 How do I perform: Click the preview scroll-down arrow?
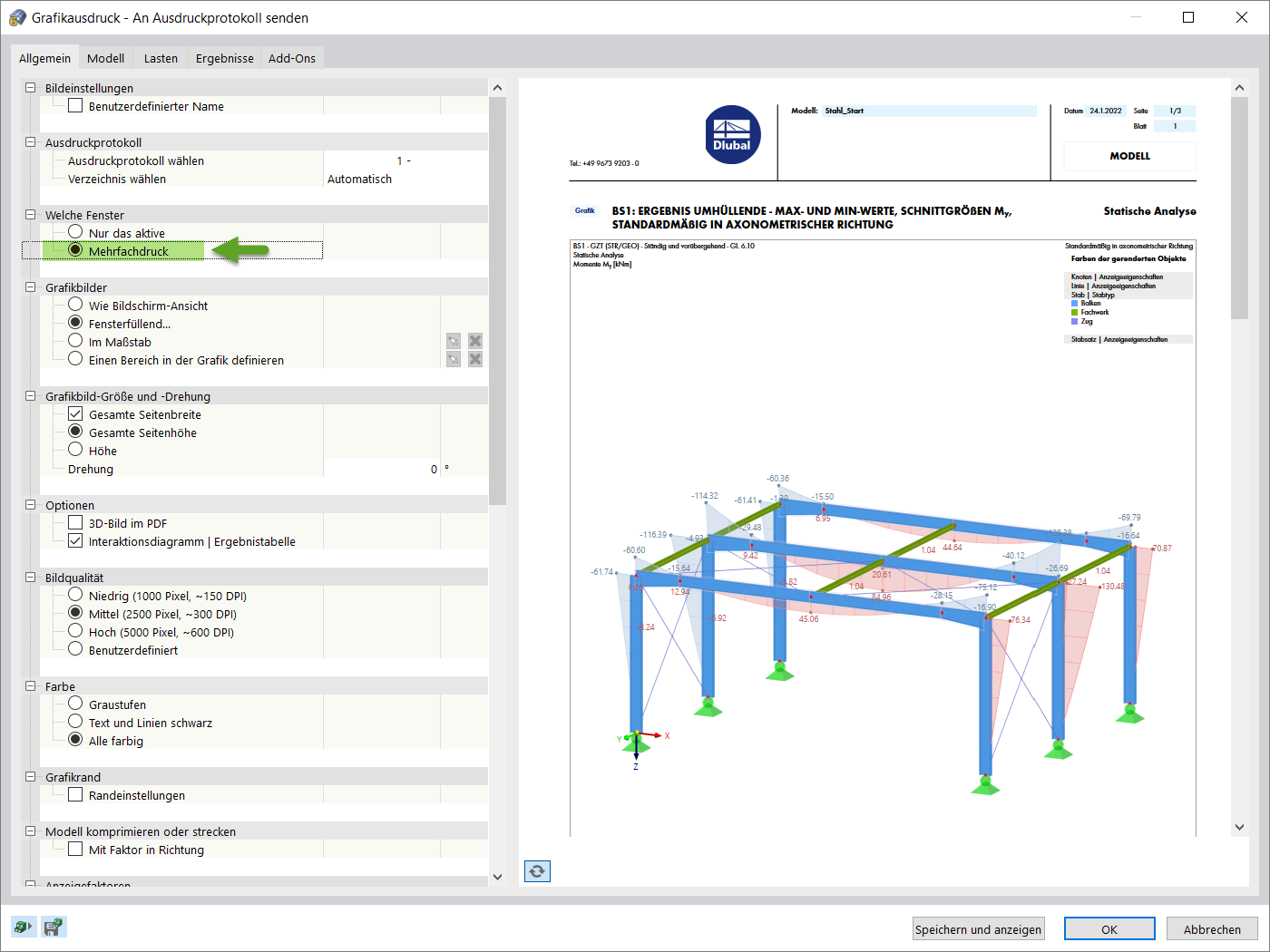(x=1239, y=827)
